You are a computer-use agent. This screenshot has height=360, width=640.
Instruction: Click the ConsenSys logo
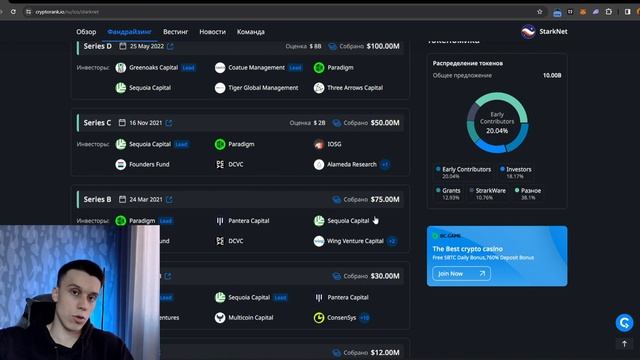click(319, 318)
